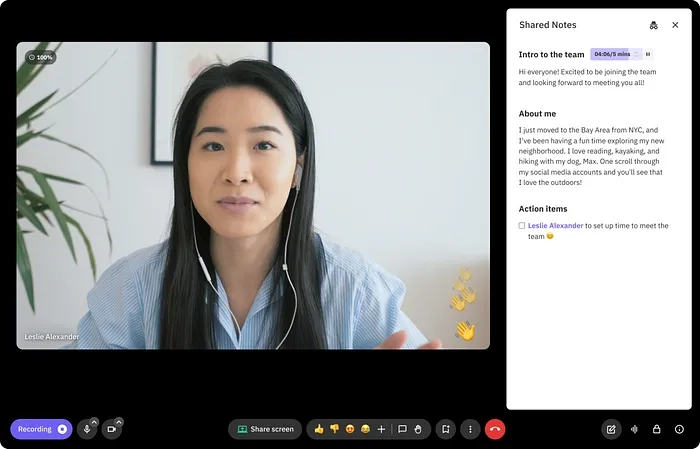Toggle the shared notes panel icon
Screen dimensions: 700x449
click(610, 429)
